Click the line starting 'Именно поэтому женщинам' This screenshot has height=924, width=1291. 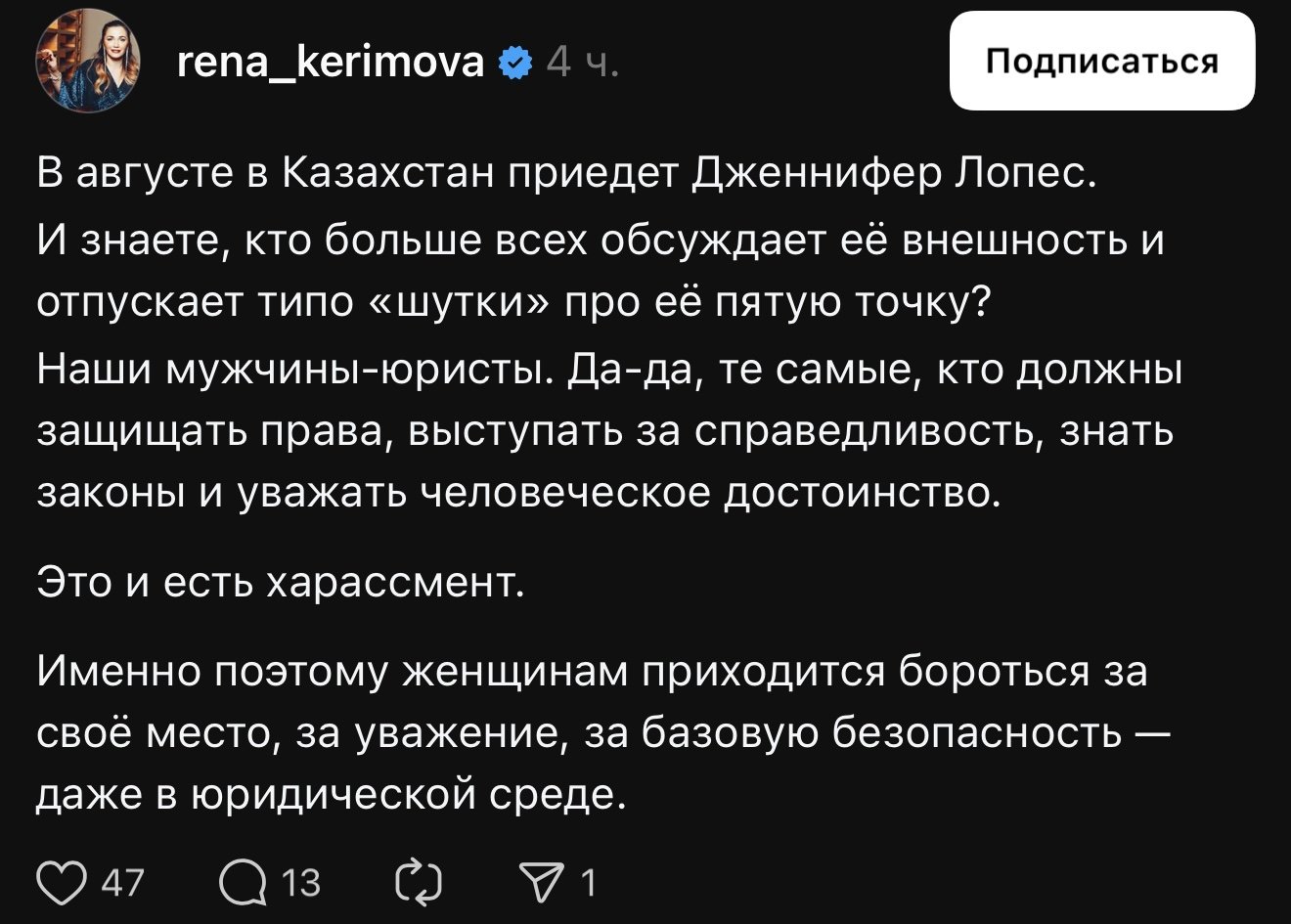click(x=592, y=673)
